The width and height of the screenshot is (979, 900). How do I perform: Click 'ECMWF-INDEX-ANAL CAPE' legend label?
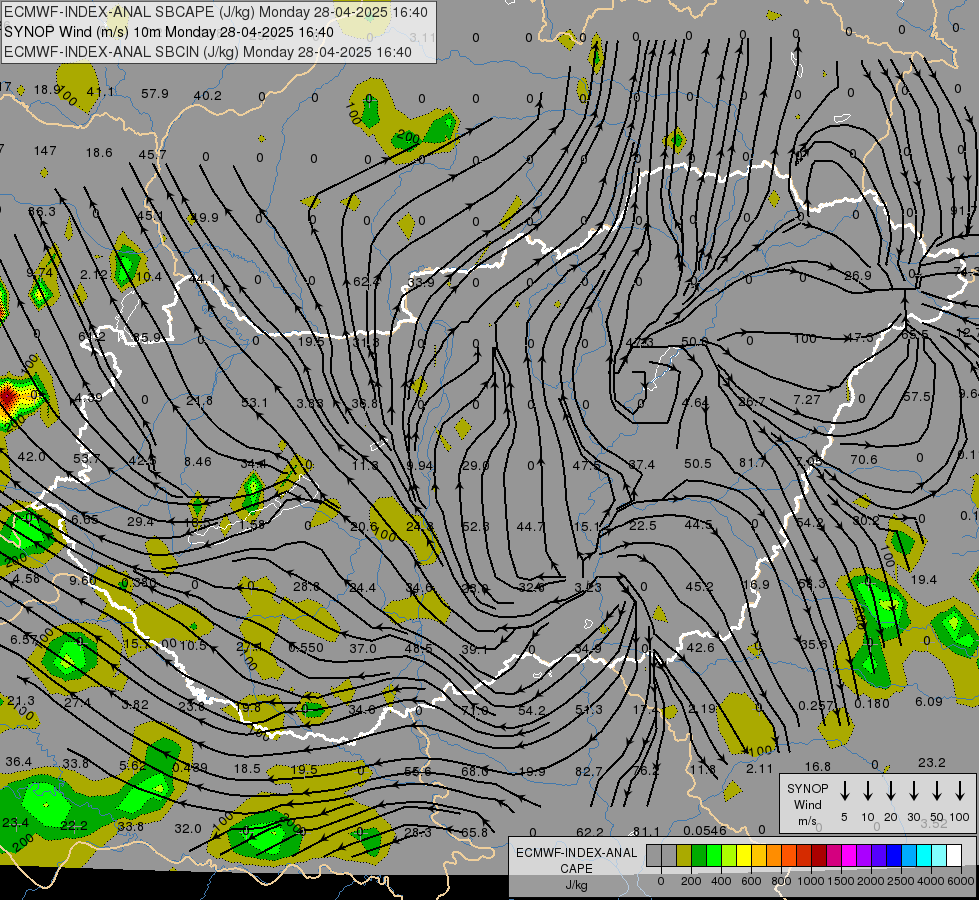tap(576, 861)
